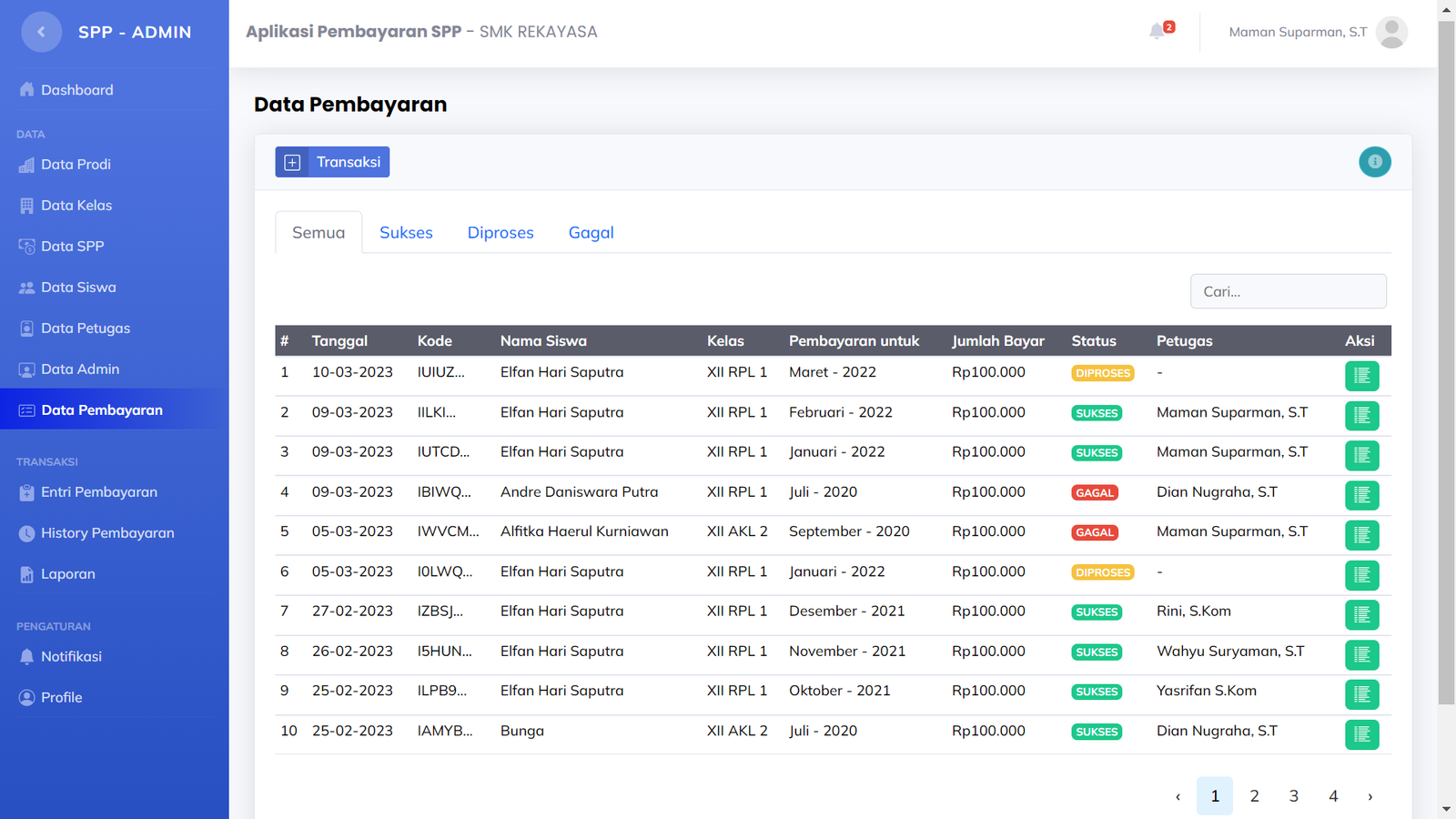Open detail icon for September - 2020 payment

click(1361, 535)
